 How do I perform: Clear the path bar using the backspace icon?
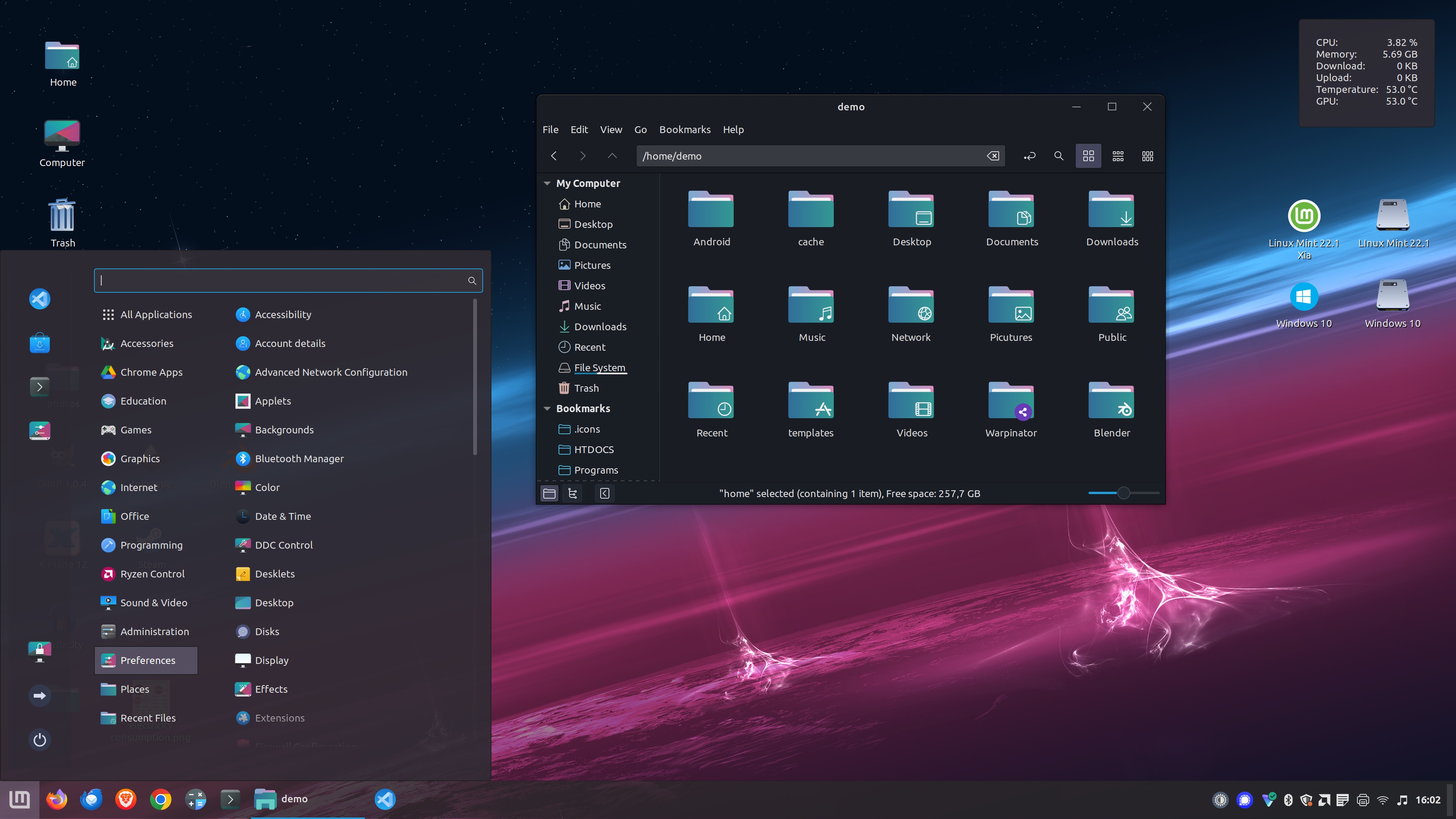(x=994, y=155)
